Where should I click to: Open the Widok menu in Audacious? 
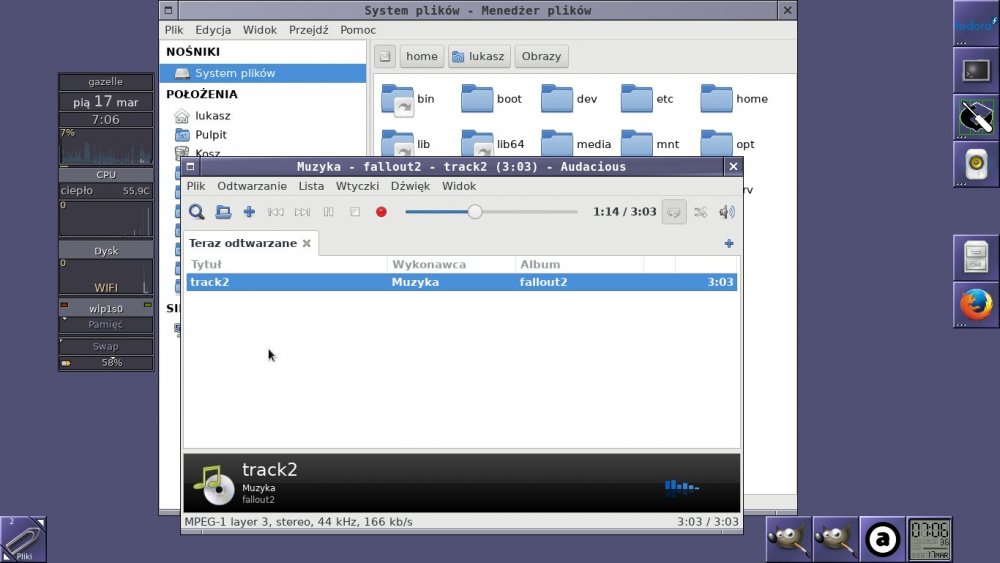[459, 186]
